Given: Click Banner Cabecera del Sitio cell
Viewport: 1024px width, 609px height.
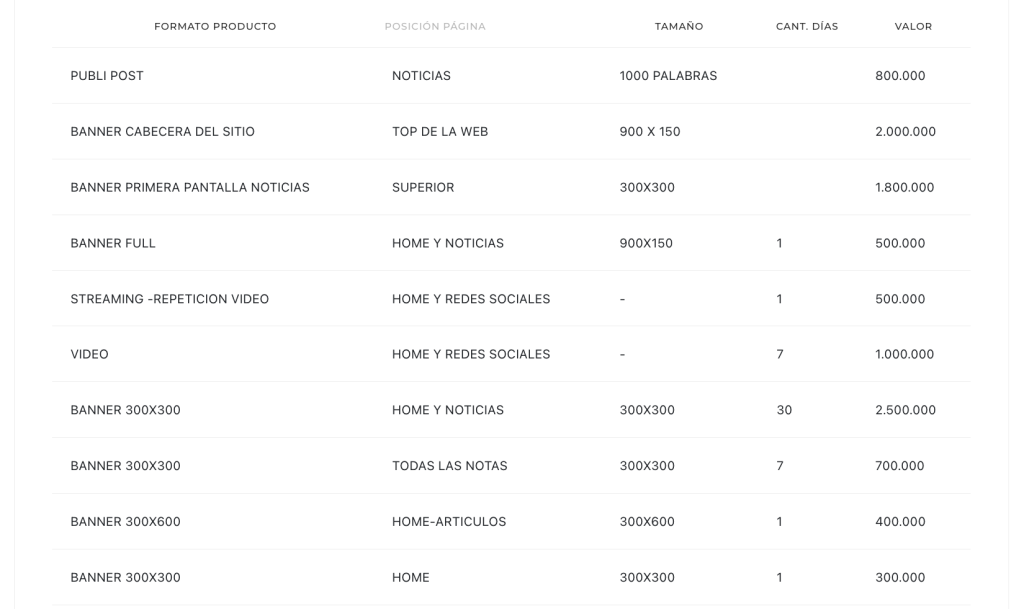Looking at the screenshot, I should [x=162, y=132].
